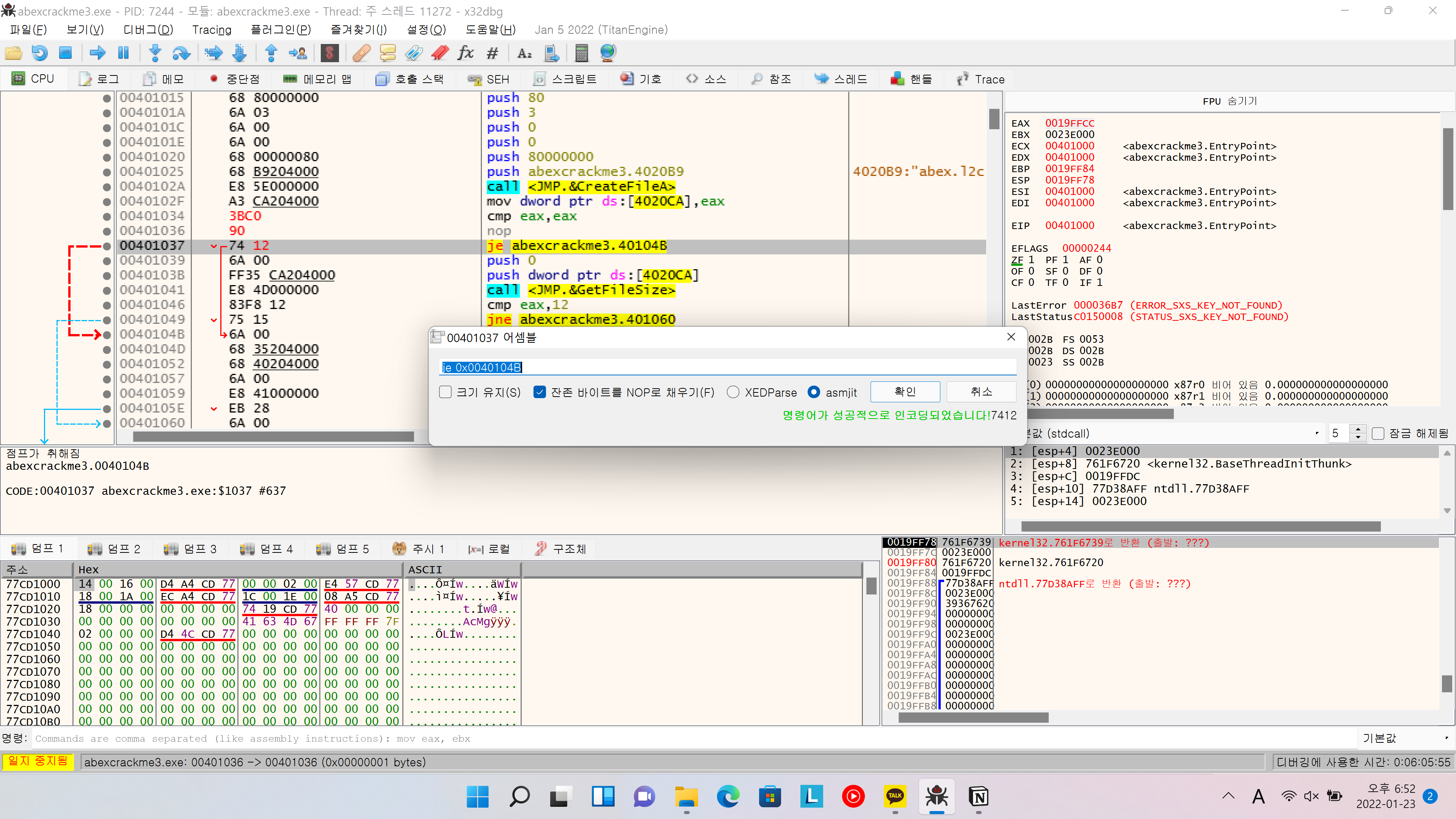Toggle breakpoint dot at address 00401015
Image resolution: width=1456 pixels, height=819 pixels.
click(x=107, y=98)
